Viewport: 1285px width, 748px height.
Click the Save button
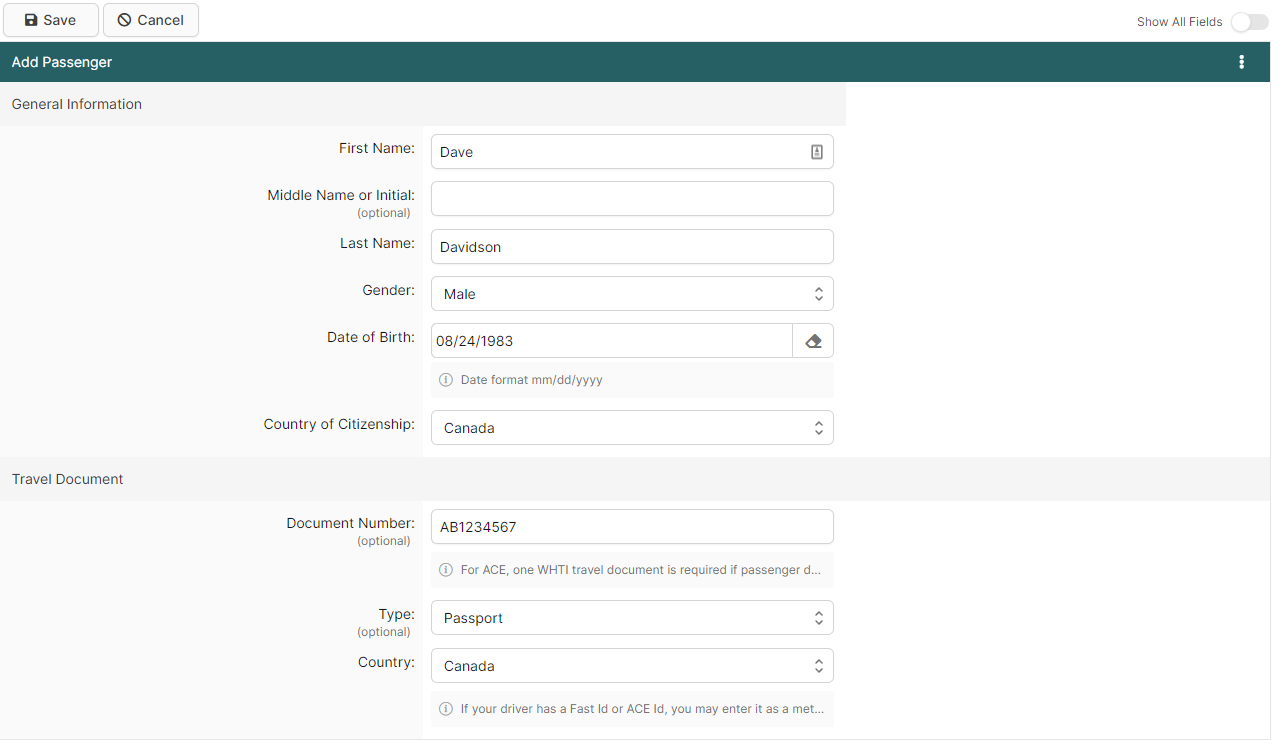coord(51,20)
